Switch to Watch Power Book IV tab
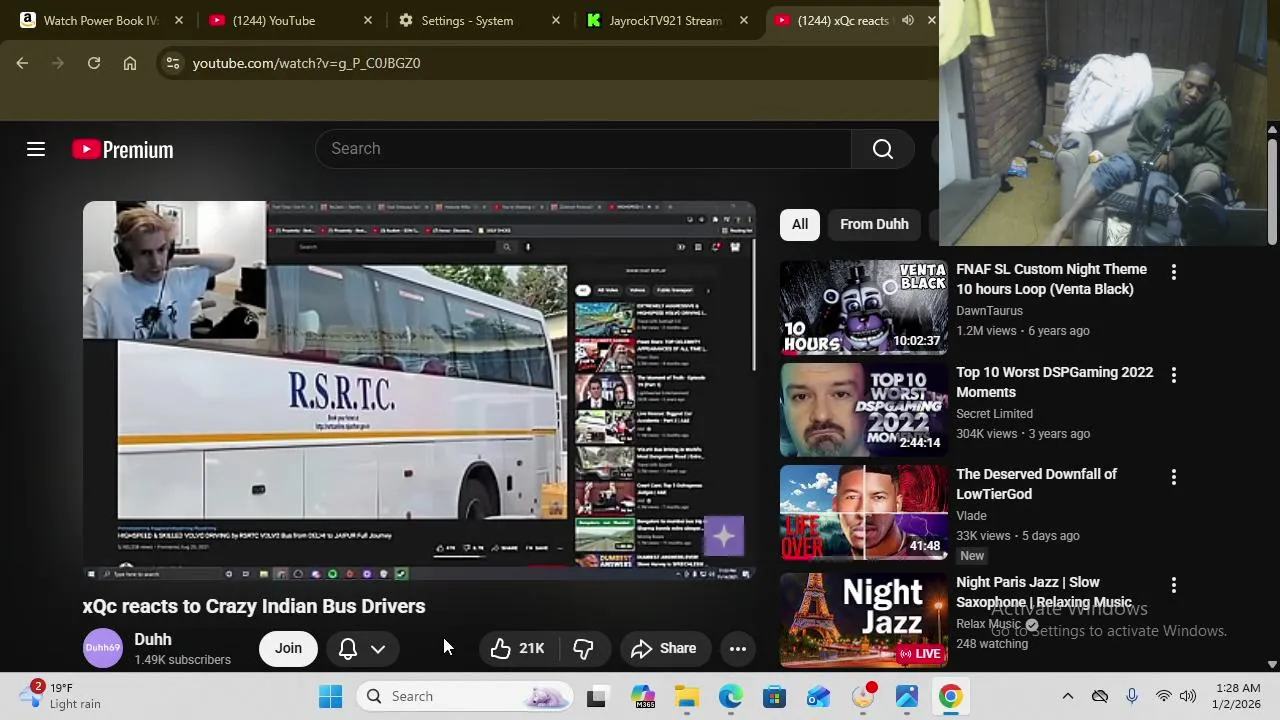 tap(101, 20)
